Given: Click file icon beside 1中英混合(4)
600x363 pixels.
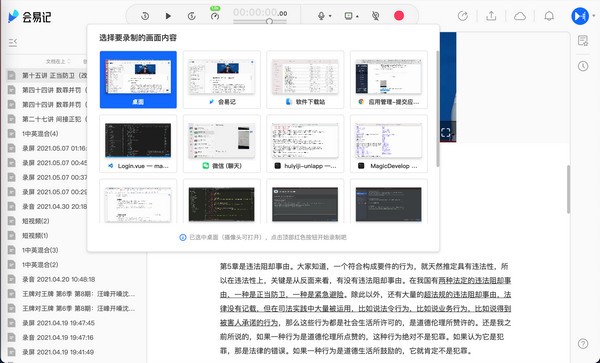Looking at the screenshot, I should [12, 133].
